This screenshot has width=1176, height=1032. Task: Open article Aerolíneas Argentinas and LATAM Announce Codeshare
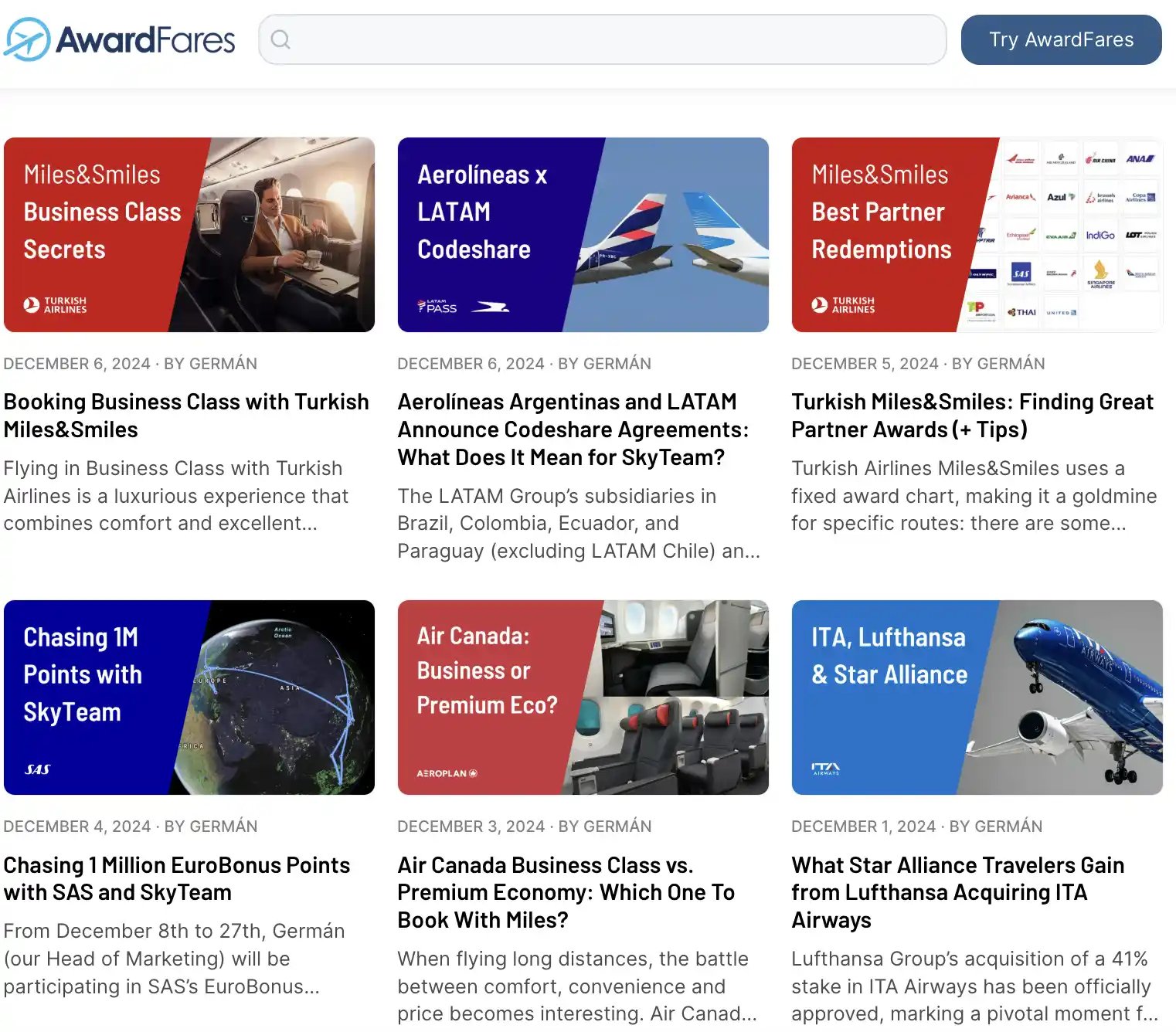(573, 429)
